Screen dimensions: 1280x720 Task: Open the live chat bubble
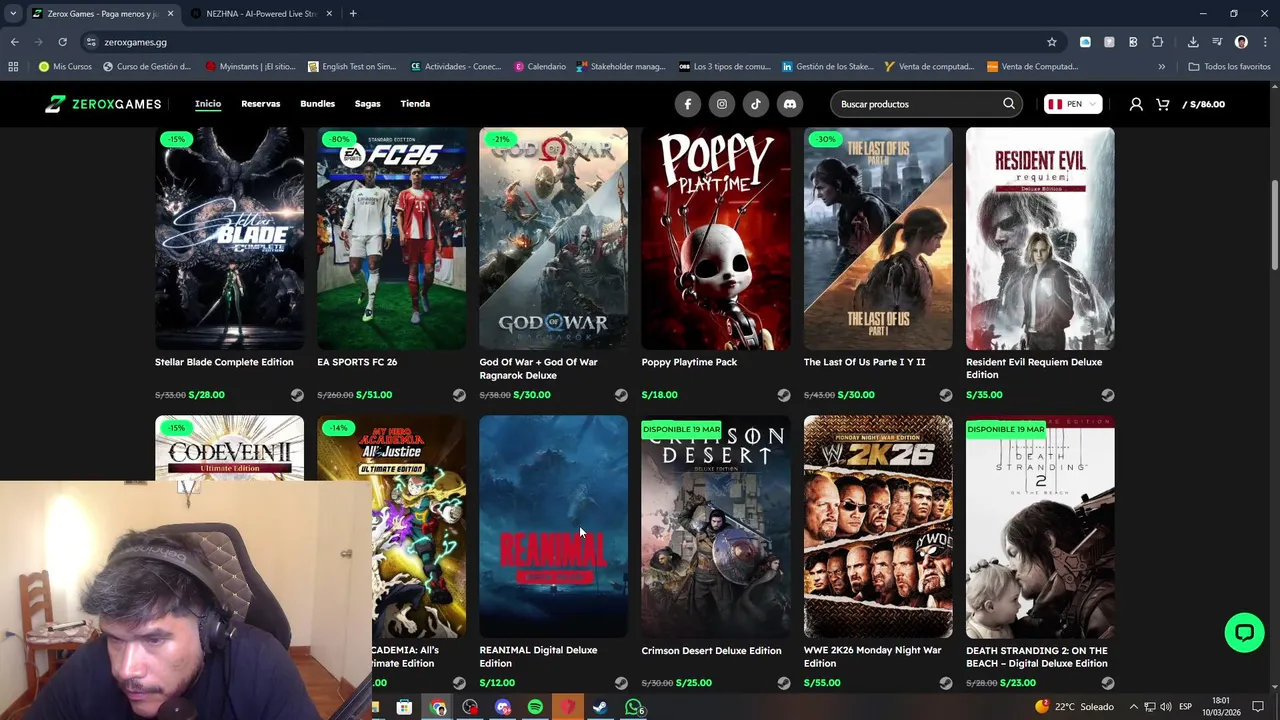click(1244, 633)
